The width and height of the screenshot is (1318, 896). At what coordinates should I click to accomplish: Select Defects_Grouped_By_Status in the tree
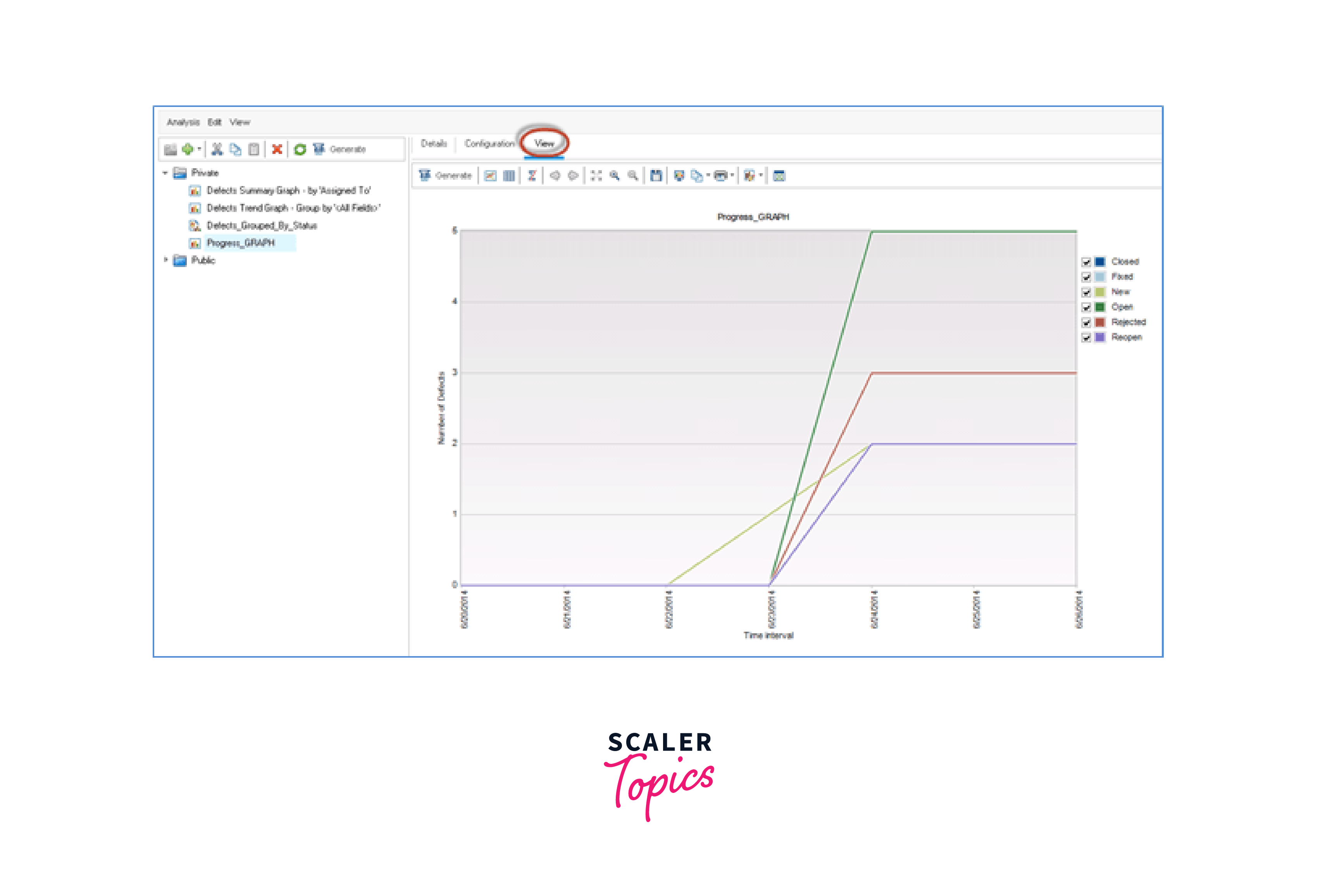click(x=262, y=226)
